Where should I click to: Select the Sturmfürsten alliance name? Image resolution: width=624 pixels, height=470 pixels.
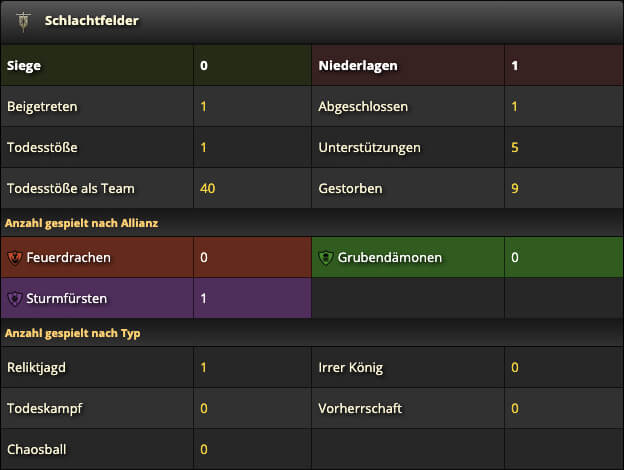click(66, 298)
